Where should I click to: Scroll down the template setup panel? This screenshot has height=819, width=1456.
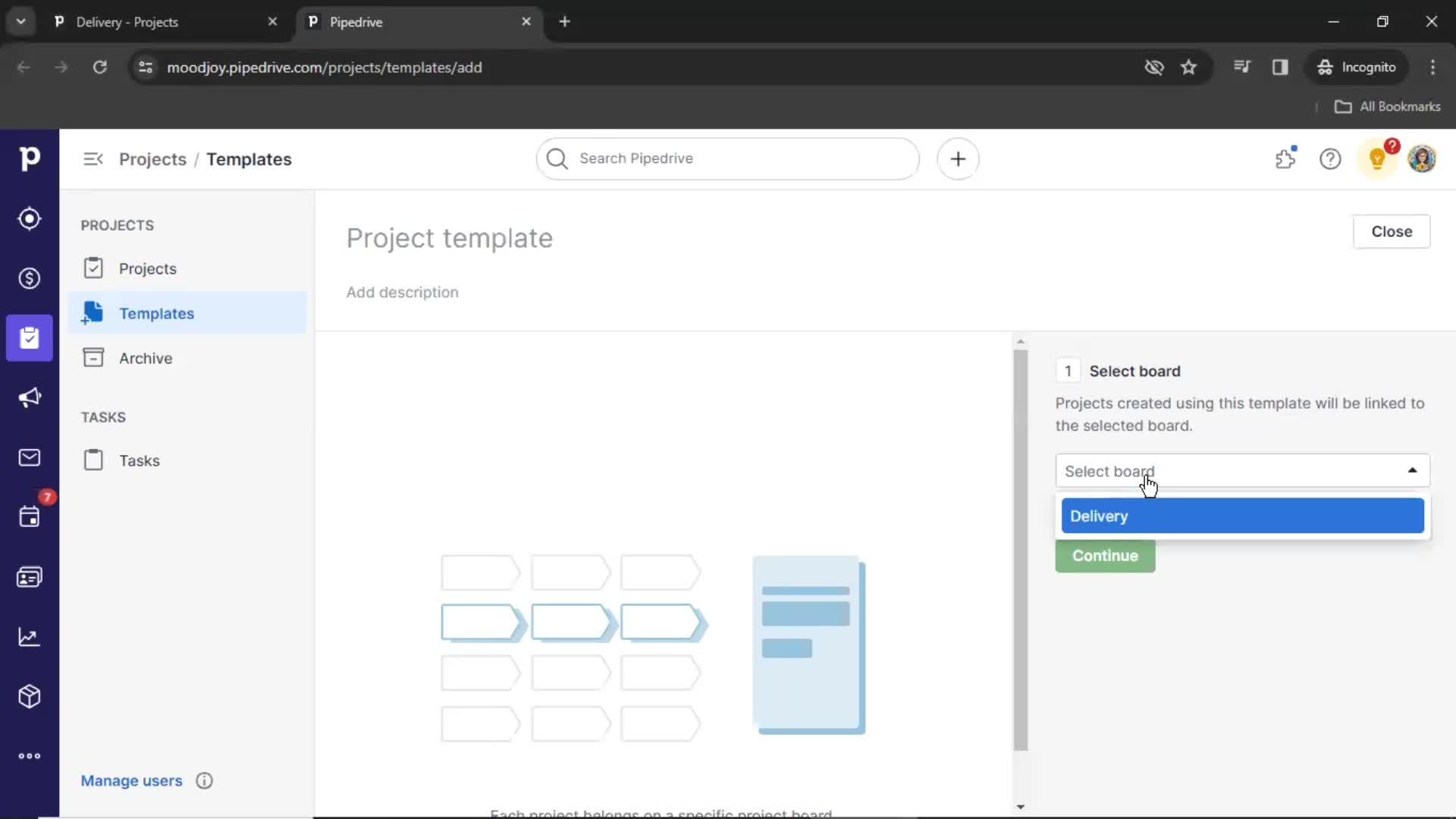point(1021,806)
